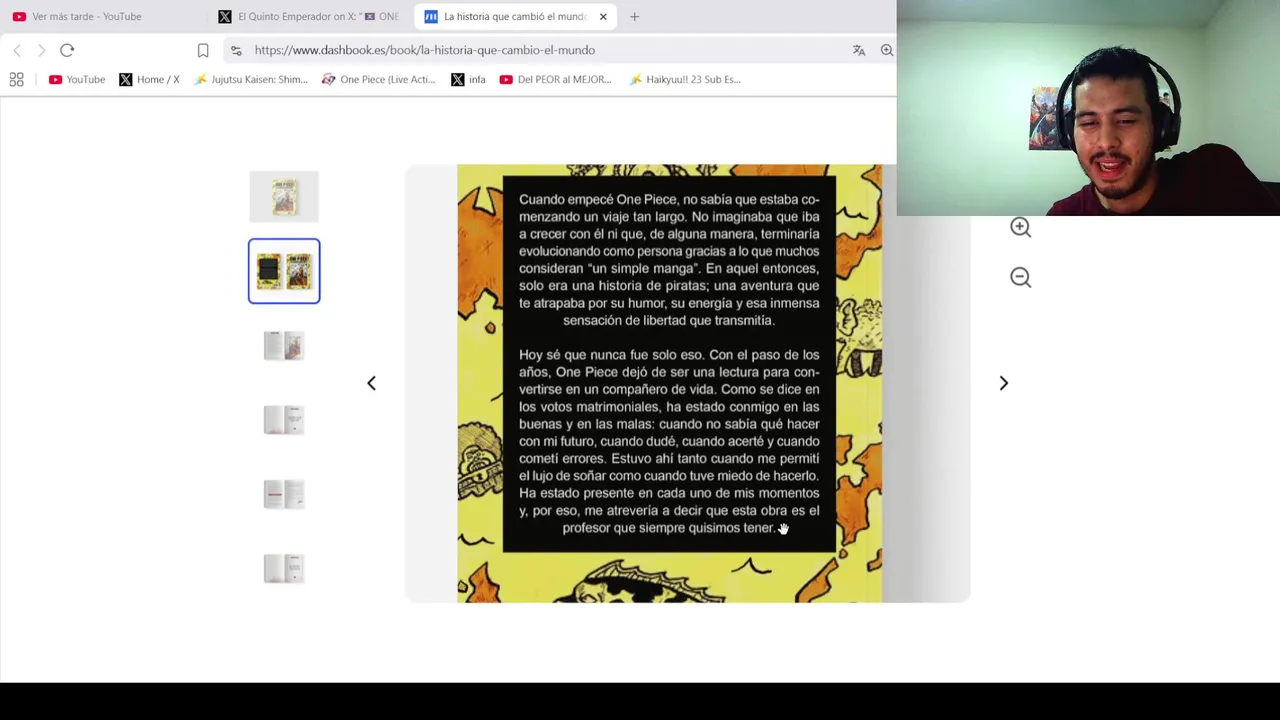The image size is (1280, 720).
Task: Click the browser forward arrow
Action: coord(41,50)
